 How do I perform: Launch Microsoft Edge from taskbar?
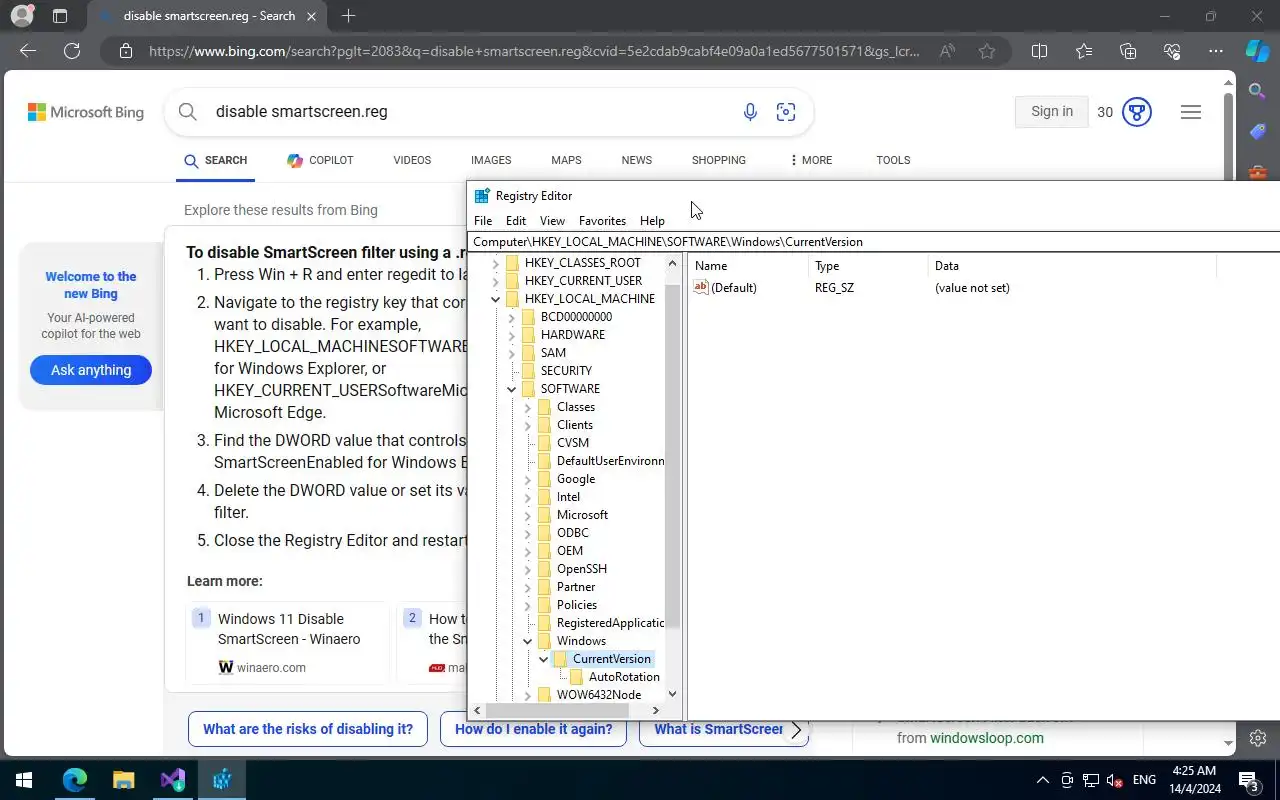pyautogui.click(x=75, y=779)
